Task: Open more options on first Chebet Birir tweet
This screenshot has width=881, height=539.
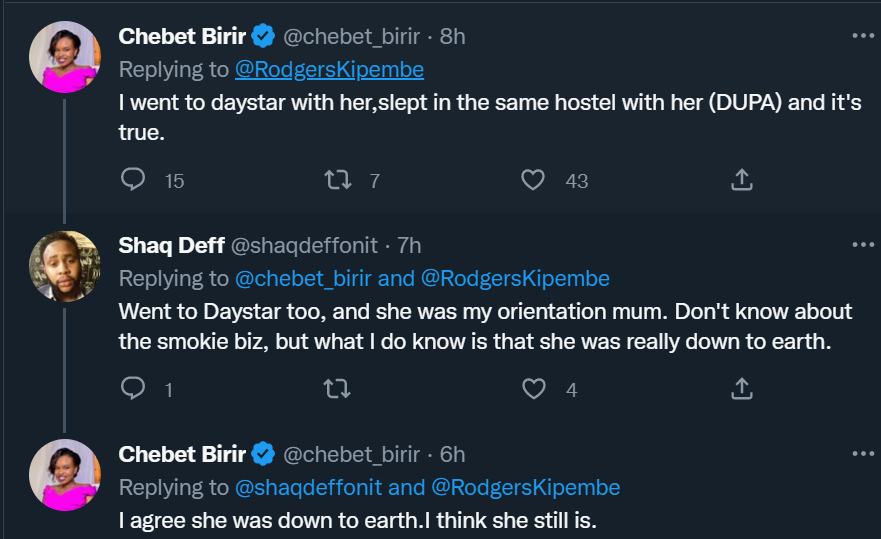Action: click(x=862, y=35)
